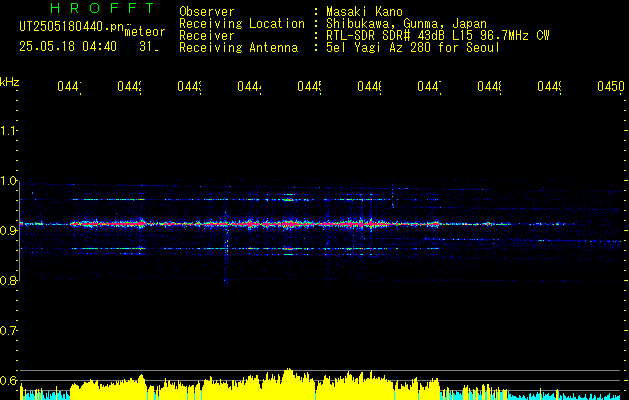Click the Observer field label
Image resolution: width=629 pixels, height=400 pixels.
click(x=207, y=11)
